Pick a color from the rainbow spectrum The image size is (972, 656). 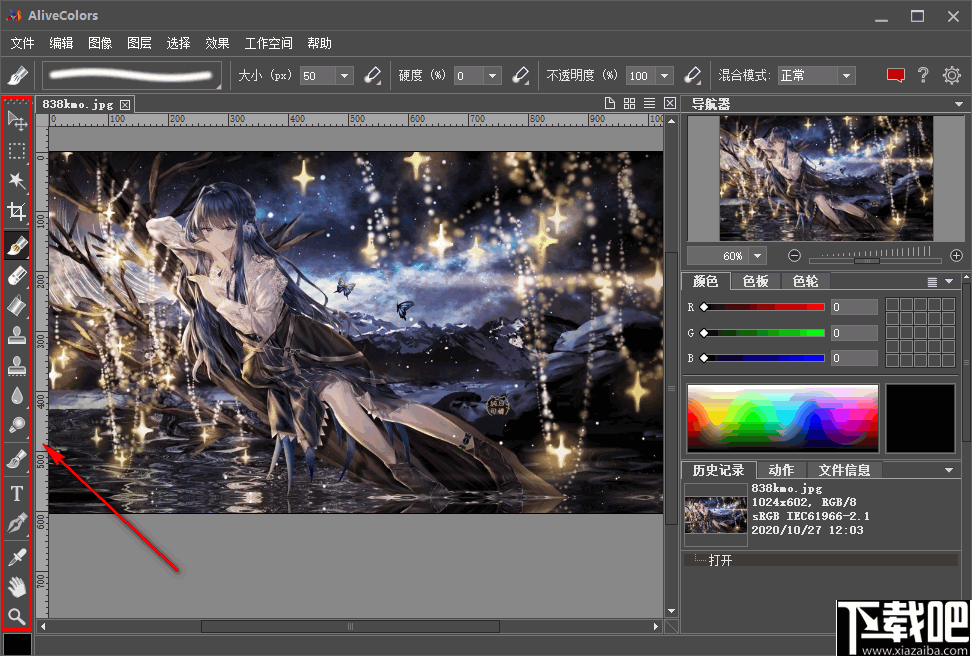point(782,416)
